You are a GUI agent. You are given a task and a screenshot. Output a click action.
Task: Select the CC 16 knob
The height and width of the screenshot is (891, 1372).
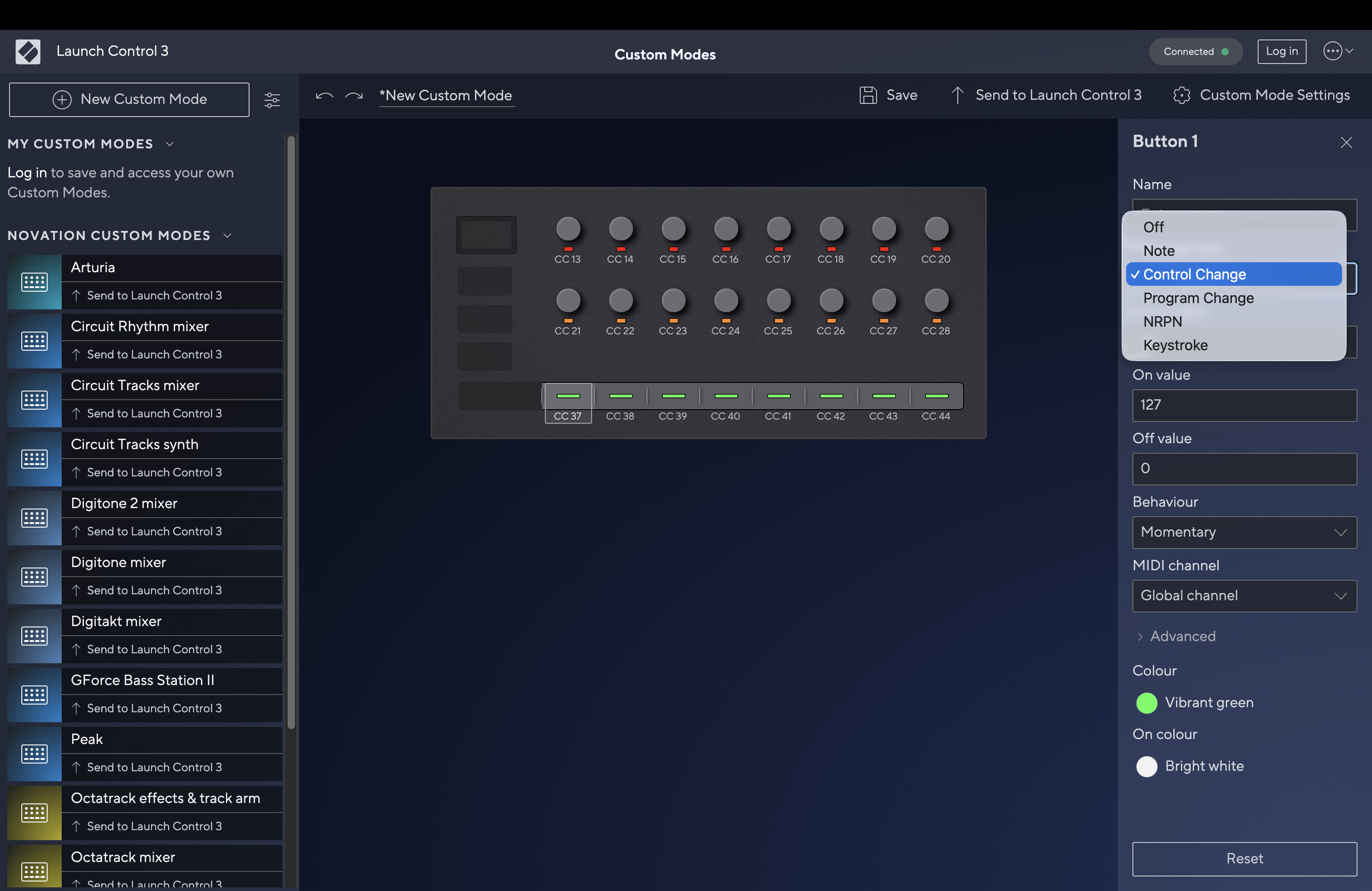[x=726, y=229]
